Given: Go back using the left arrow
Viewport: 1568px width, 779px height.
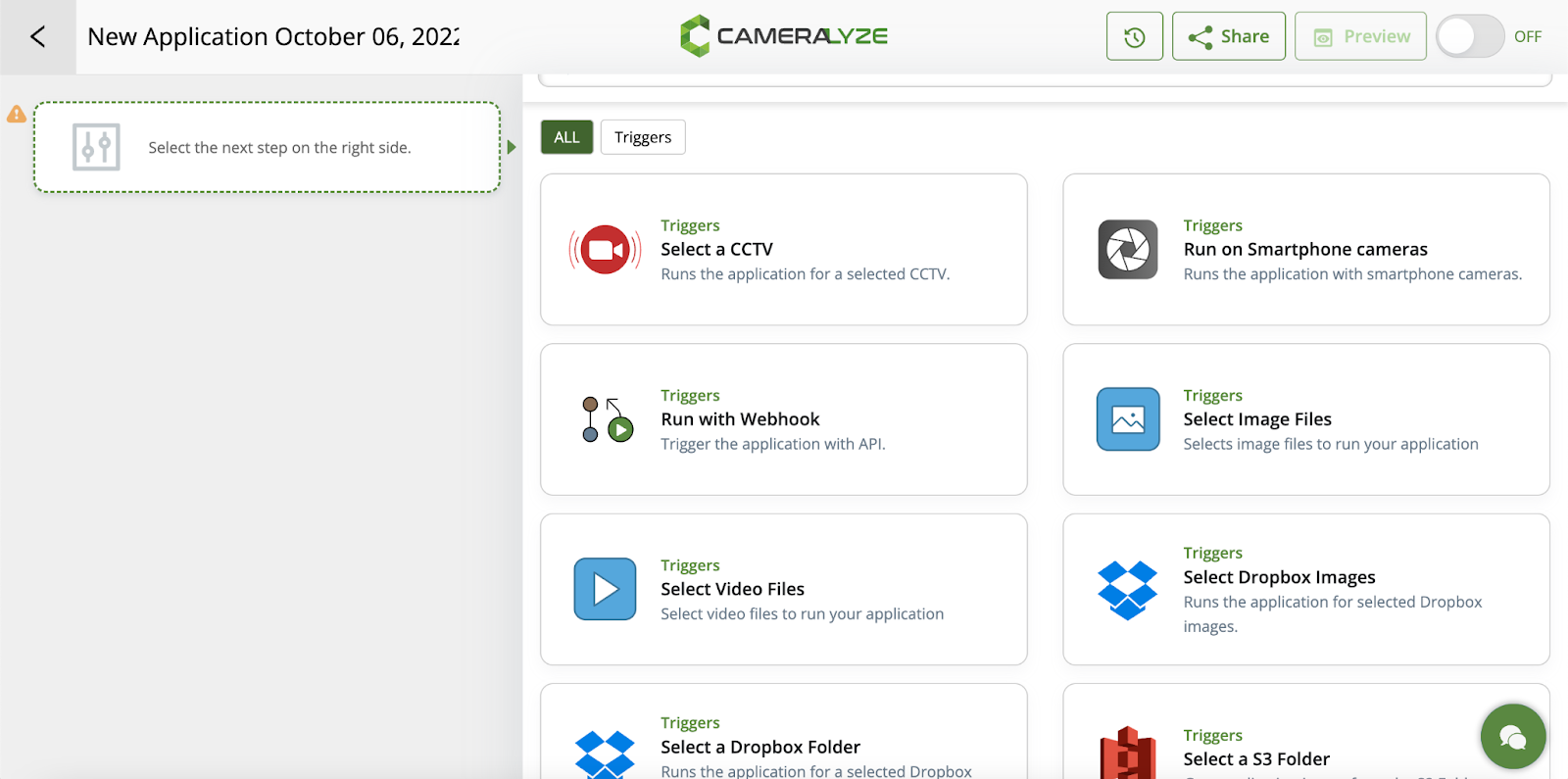Looking at the screenshot, I should pos(37,37).
